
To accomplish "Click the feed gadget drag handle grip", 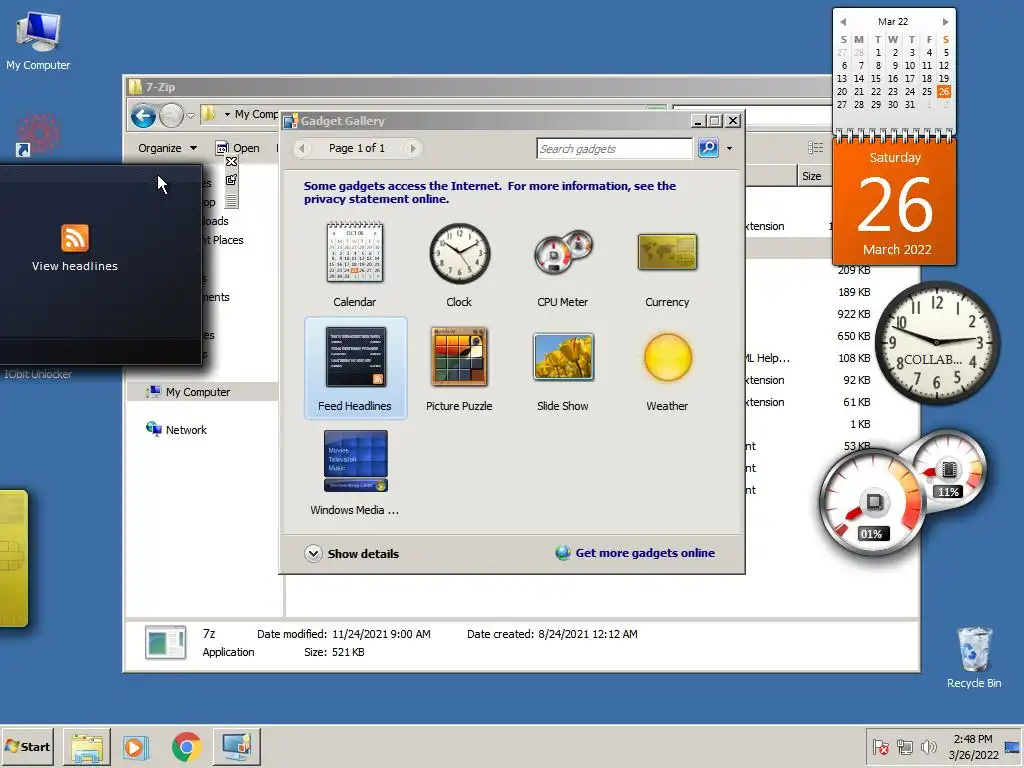I will click(231, 200).
